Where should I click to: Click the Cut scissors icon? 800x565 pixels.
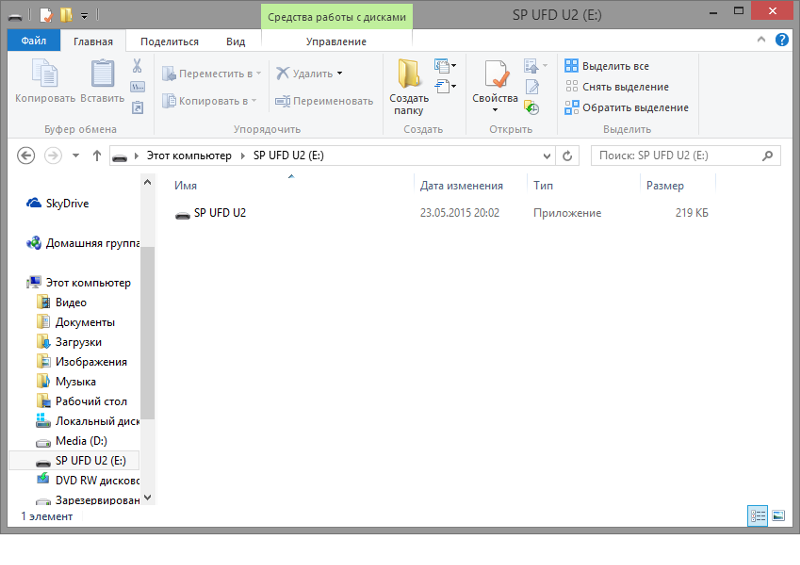(137, 66)
